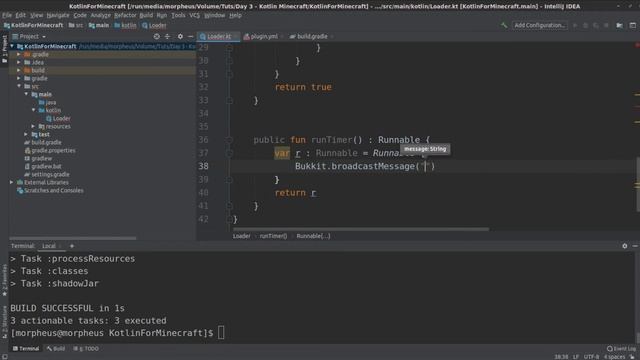Image resolution: width=640 pixels, height=360 pixels.
Task: Select gradlew.bat in project tree
Action: point(43,166)
